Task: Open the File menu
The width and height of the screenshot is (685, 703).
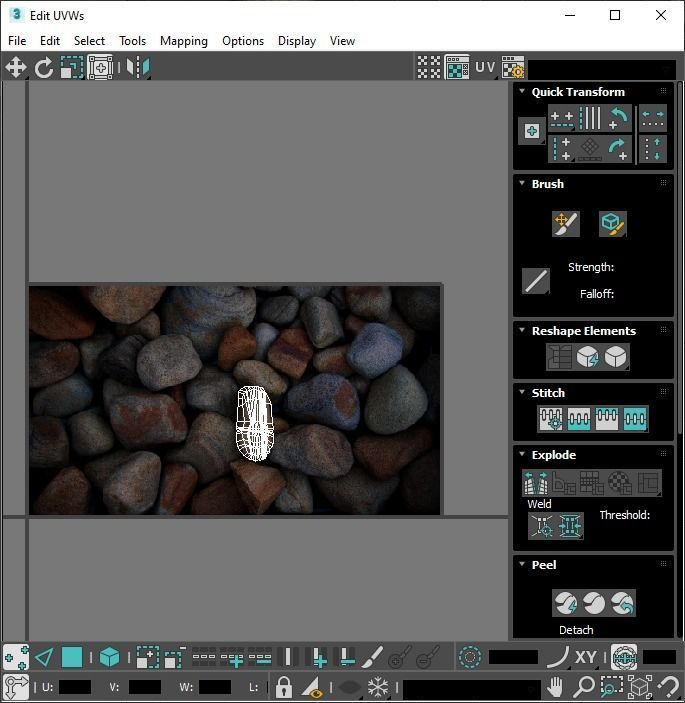Action: click(x=17, y=41)
